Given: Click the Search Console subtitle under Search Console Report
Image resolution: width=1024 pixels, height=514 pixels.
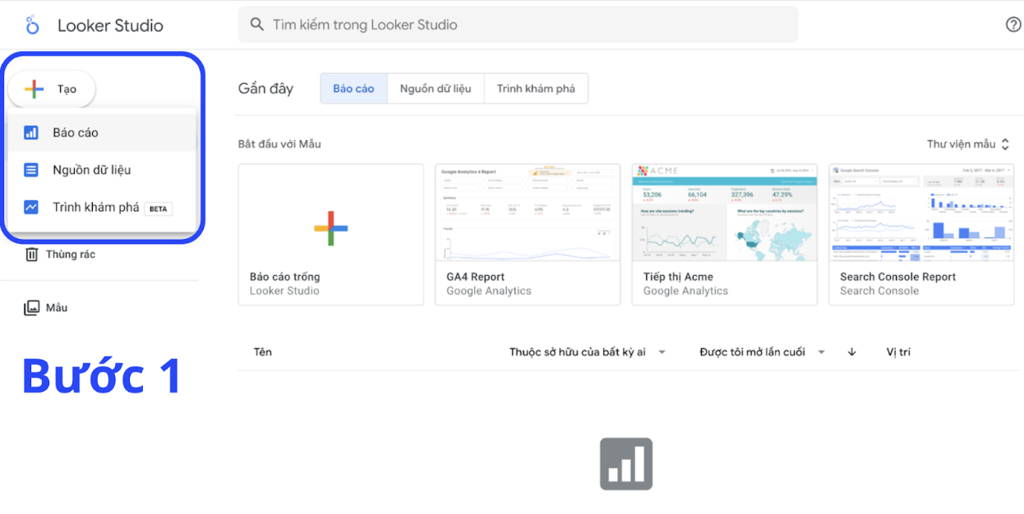Looking at the screenshot, I should 879,291.
